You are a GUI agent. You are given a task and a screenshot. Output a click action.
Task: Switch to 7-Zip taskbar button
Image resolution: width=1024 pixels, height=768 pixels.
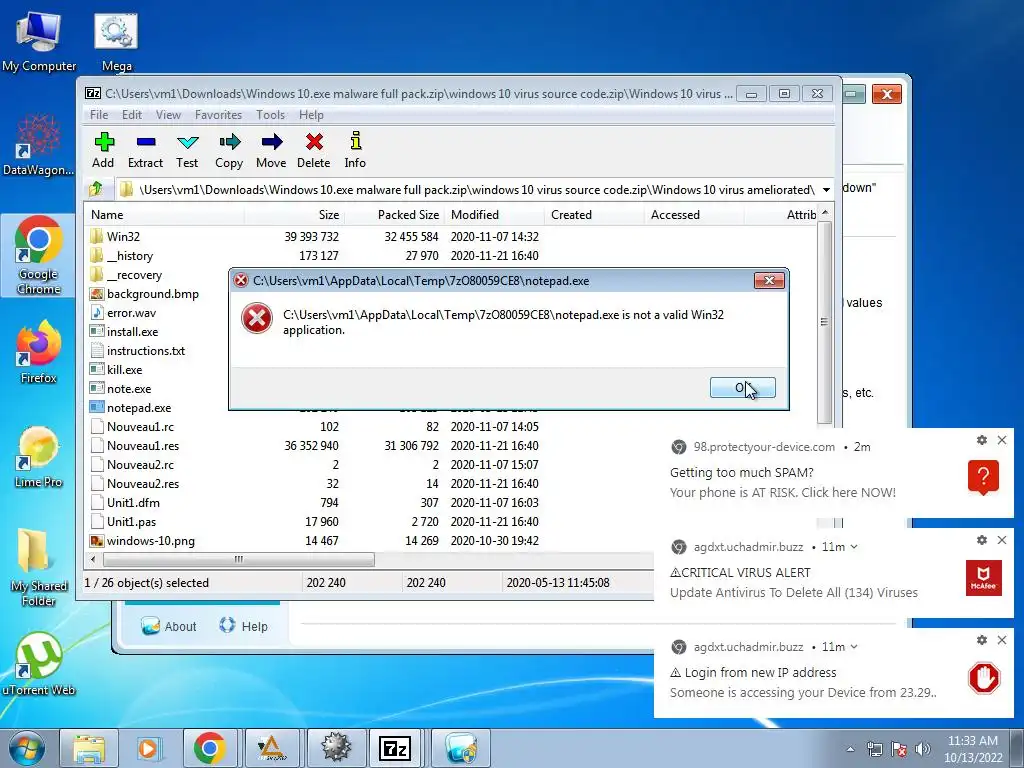point(395,748)
